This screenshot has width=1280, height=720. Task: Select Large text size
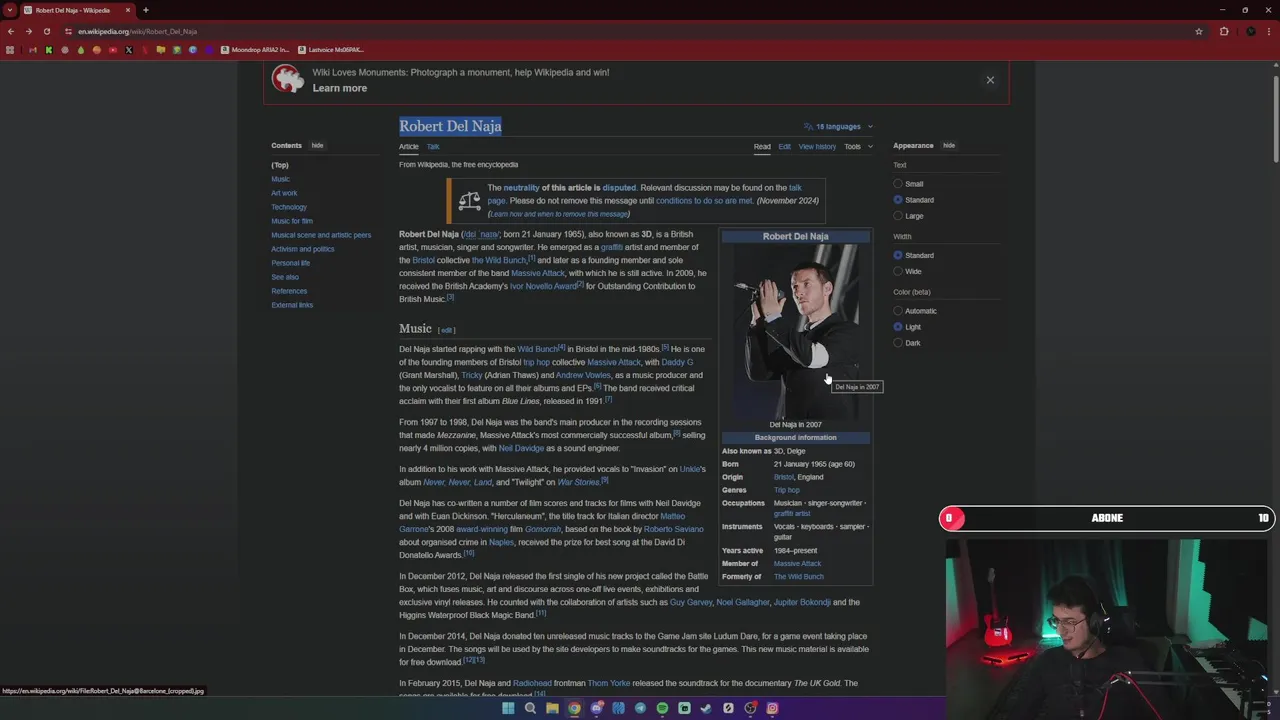pyautogui.click(x=898, y=216)
